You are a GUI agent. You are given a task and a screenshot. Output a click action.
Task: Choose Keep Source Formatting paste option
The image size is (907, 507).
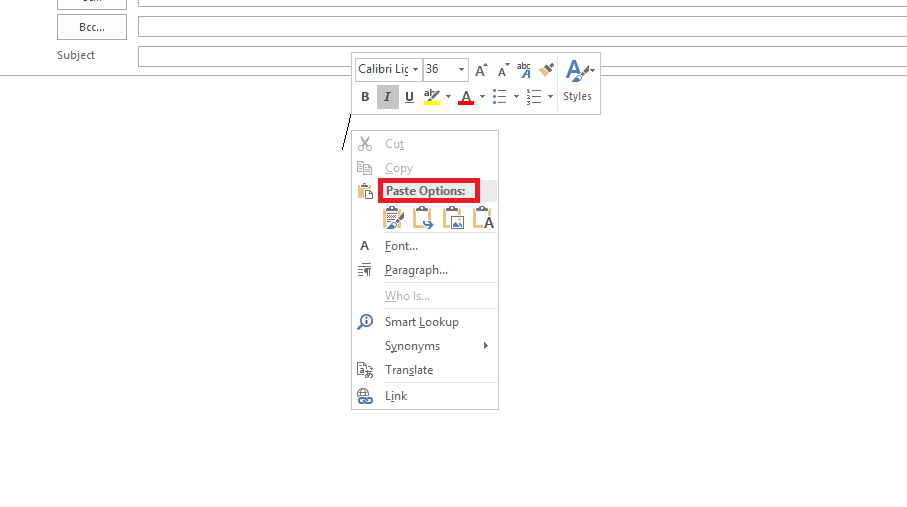393,218
